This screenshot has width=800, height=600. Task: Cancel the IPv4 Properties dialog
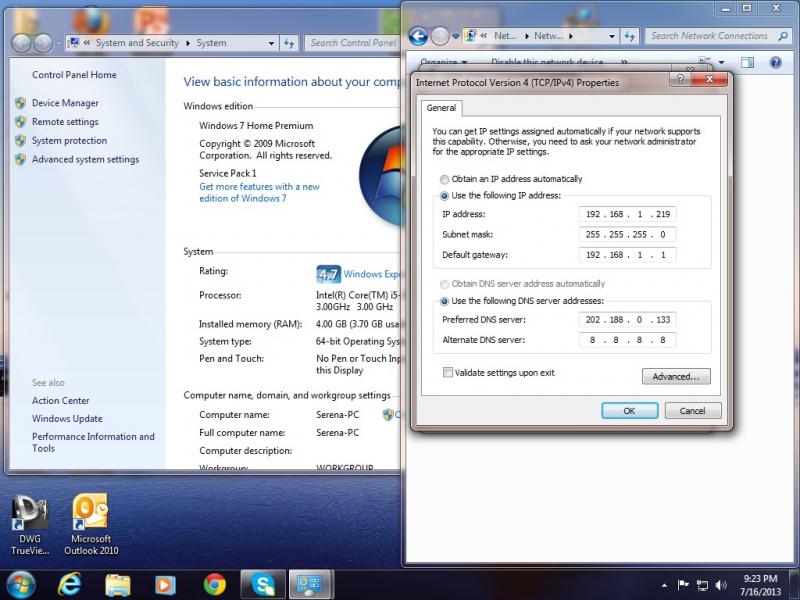(693, 411)
